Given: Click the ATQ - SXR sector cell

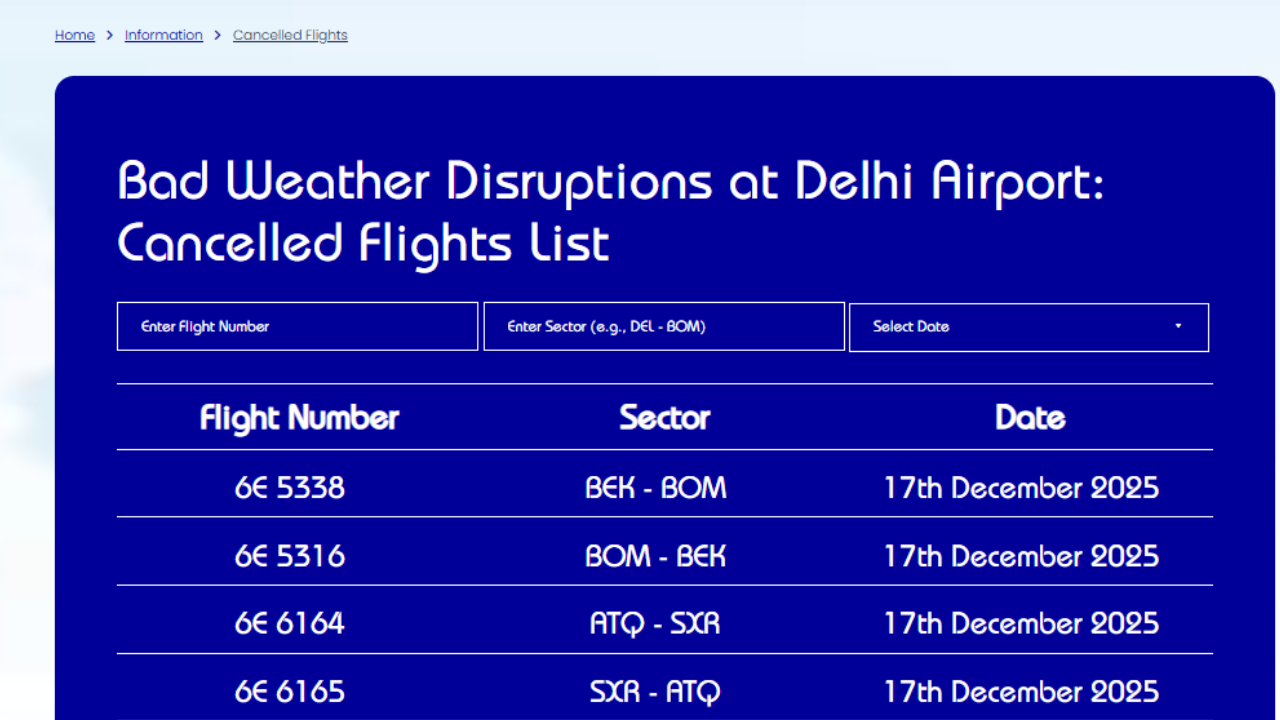Looking at the screenshot, I should tap(655, 624).
